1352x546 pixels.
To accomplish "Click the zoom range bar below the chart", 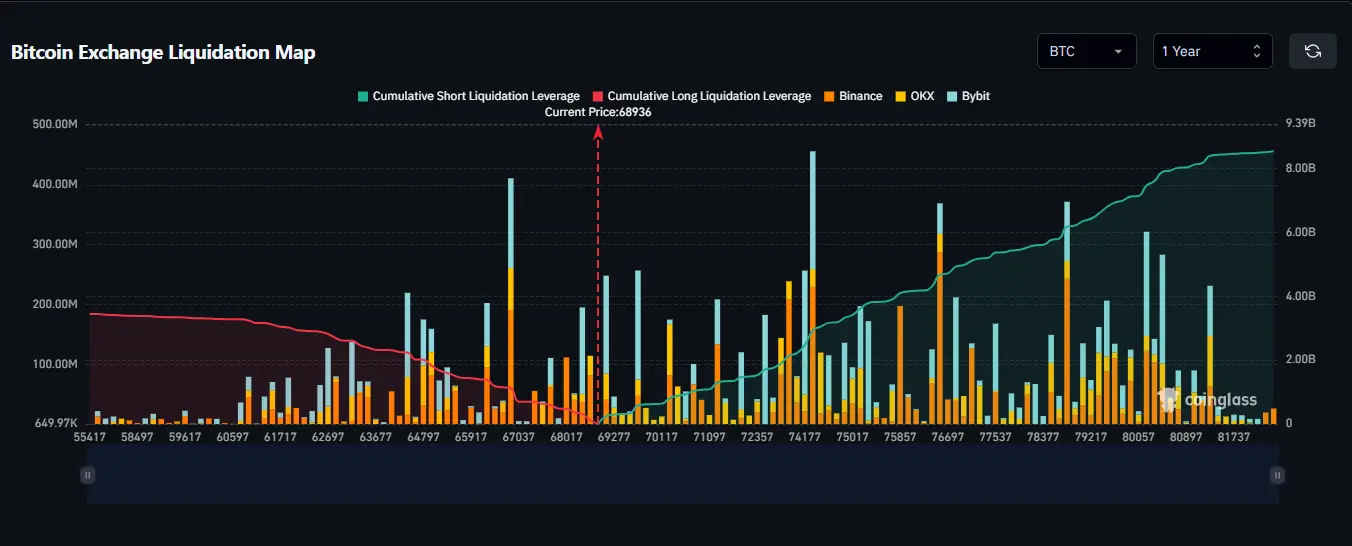I will 682,476.
